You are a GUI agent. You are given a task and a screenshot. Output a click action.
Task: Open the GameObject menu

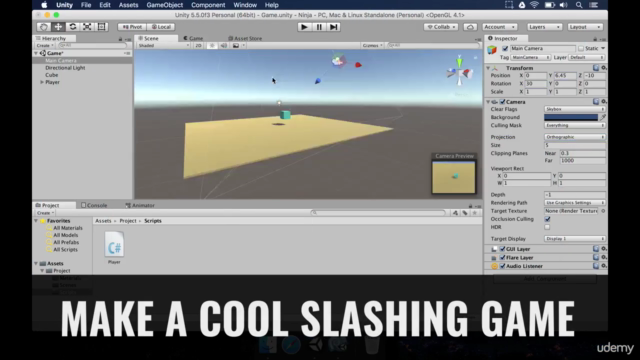164,5
